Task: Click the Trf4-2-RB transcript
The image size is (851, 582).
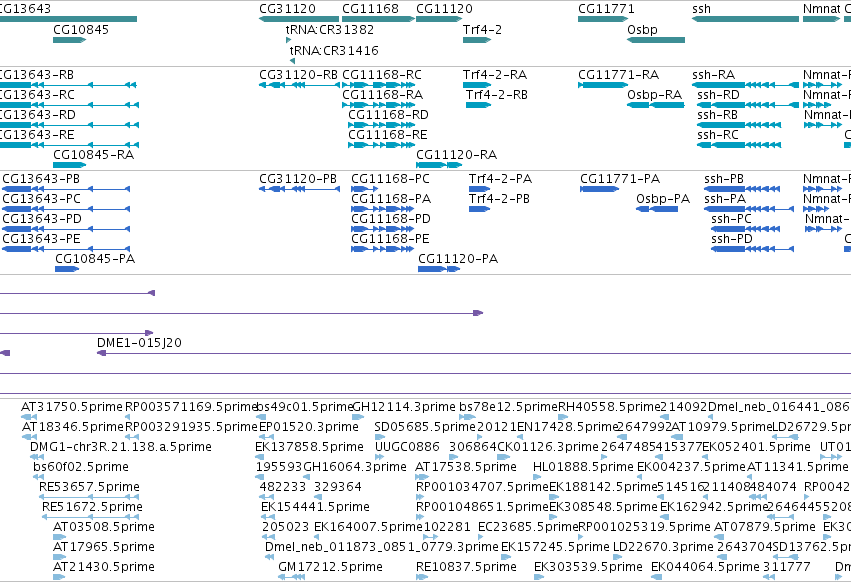Action: pyautogui.click(x=478, y=105)
